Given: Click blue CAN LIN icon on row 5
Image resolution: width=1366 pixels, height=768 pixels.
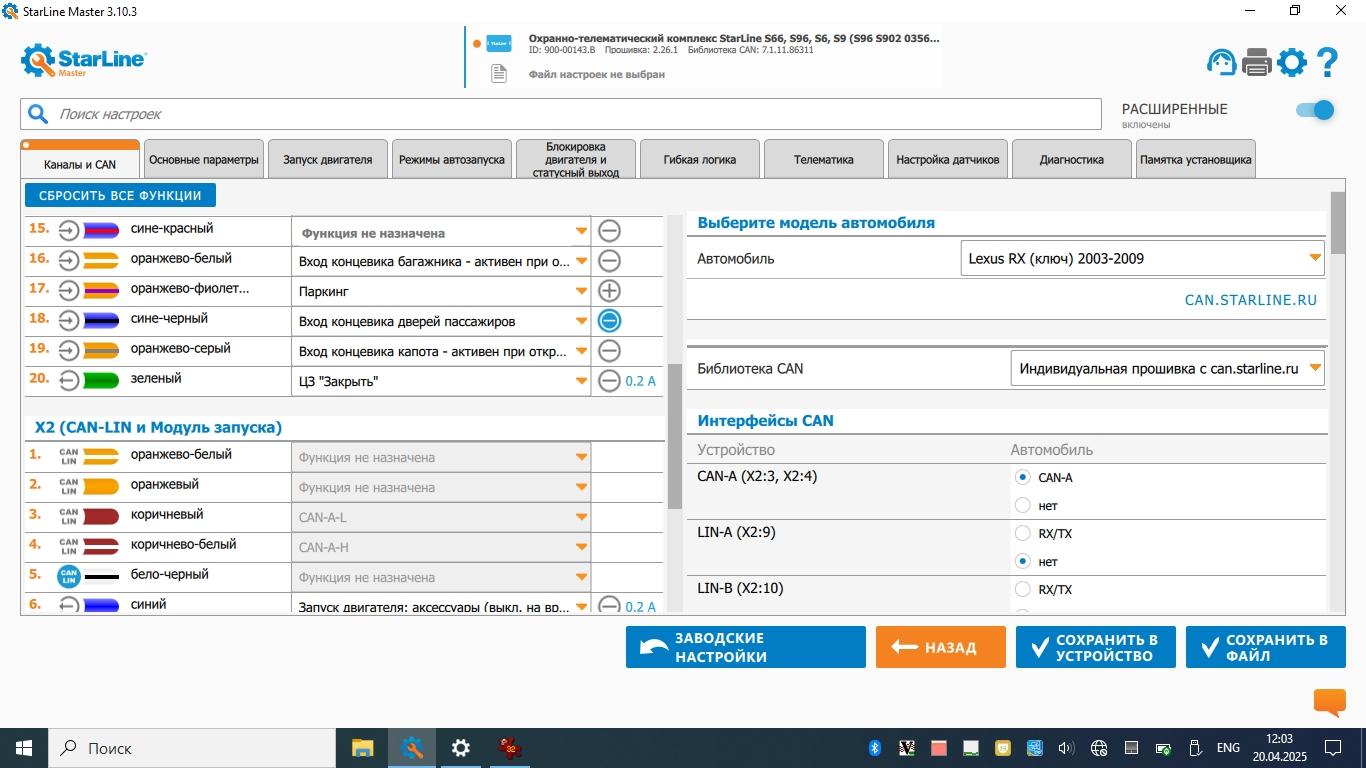Looking at the screenshot, I should (68, 577).
